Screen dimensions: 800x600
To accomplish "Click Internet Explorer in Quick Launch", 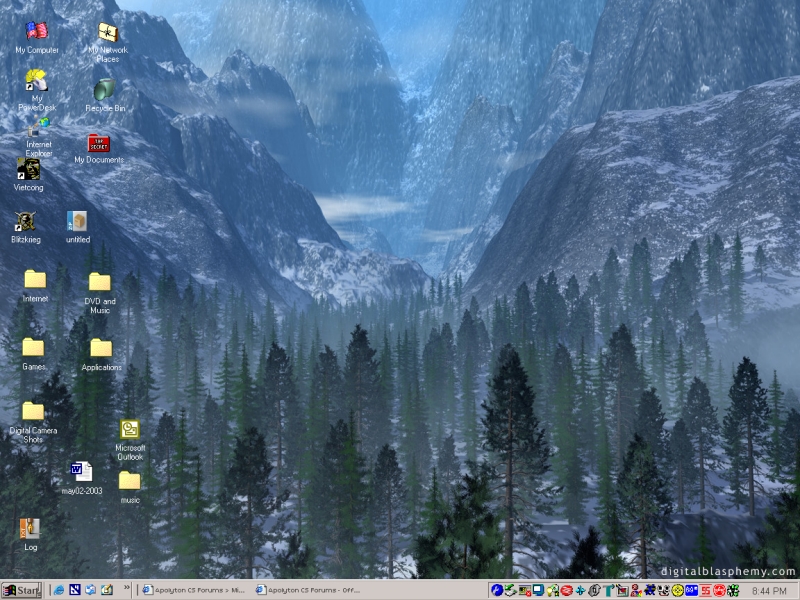I will pos(58,590).
